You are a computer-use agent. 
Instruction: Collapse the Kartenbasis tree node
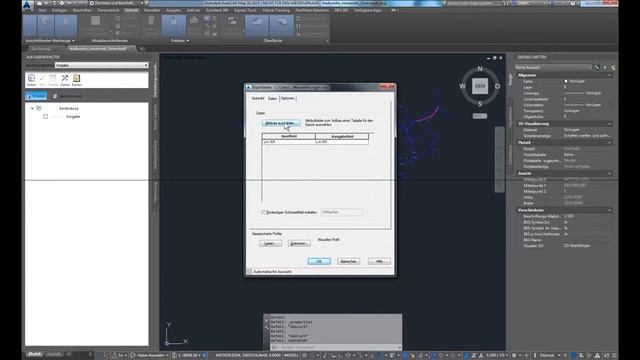32,109
